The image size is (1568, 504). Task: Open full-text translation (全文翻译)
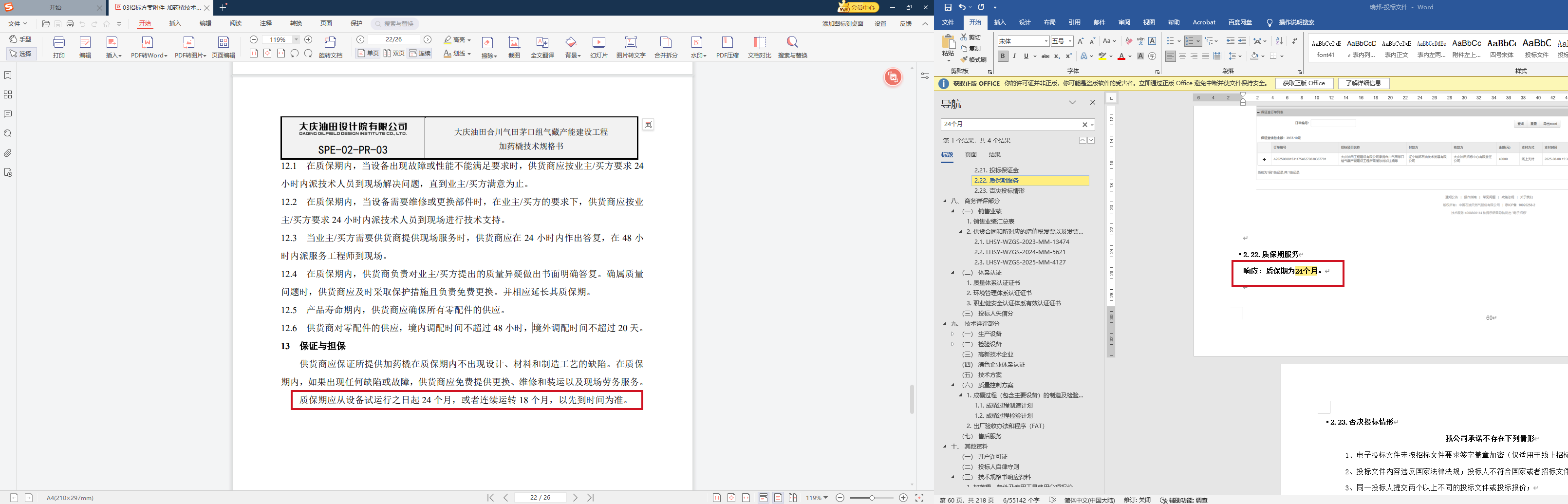coord(541,47)
